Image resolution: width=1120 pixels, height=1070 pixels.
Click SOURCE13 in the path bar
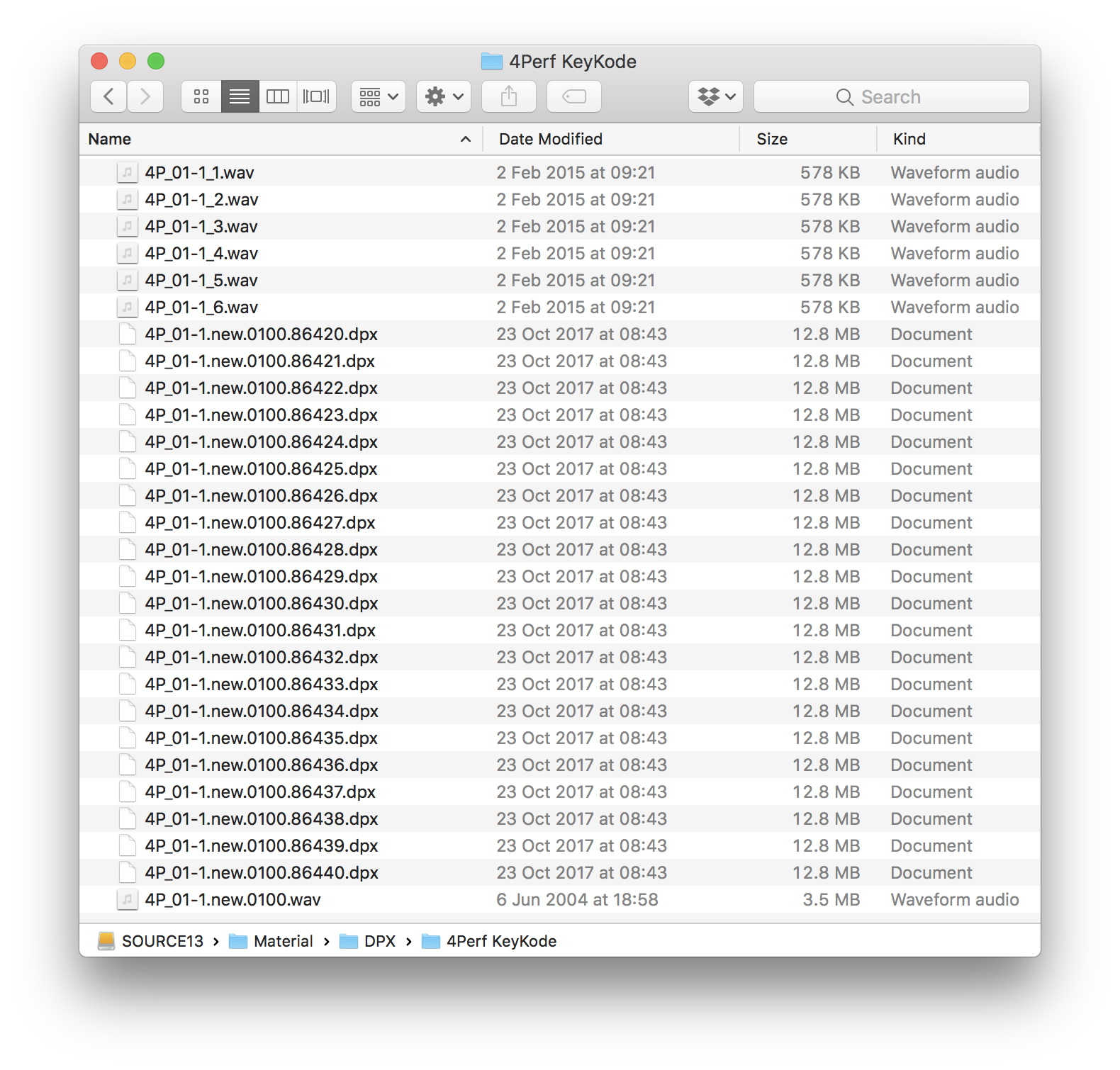(150, 941)
